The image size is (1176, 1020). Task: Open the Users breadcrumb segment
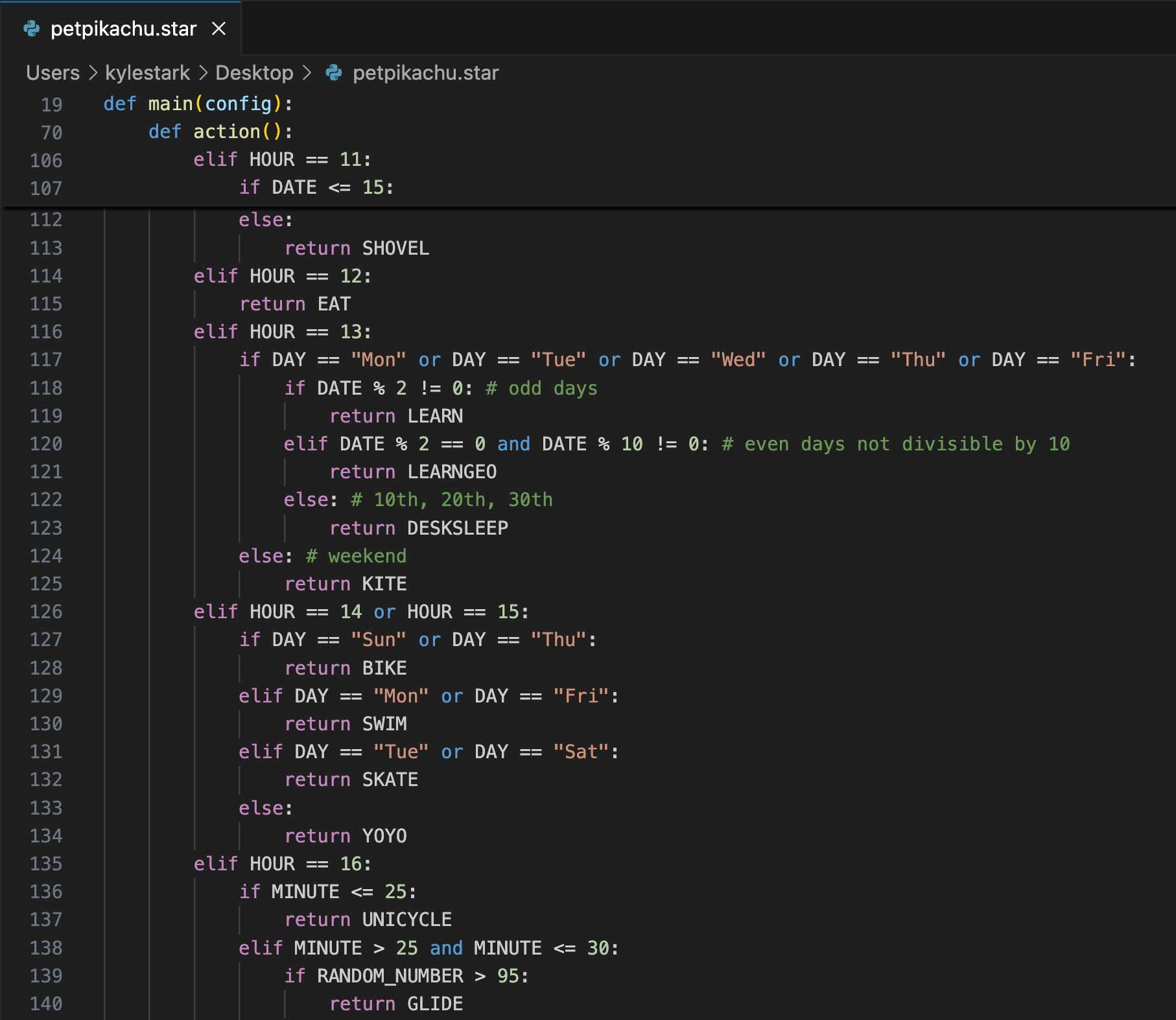53,73
